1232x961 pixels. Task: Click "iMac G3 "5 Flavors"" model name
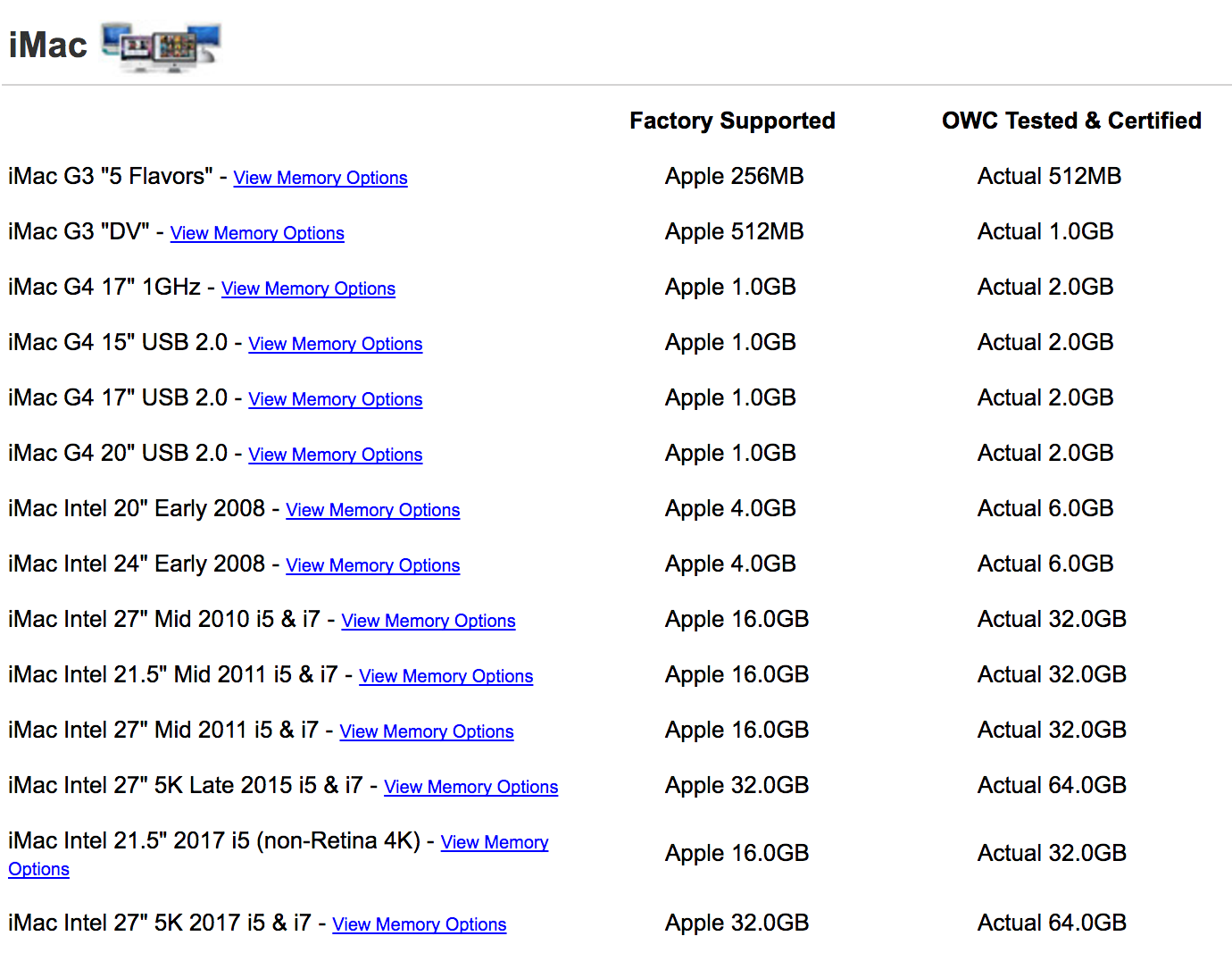point(111,177)
